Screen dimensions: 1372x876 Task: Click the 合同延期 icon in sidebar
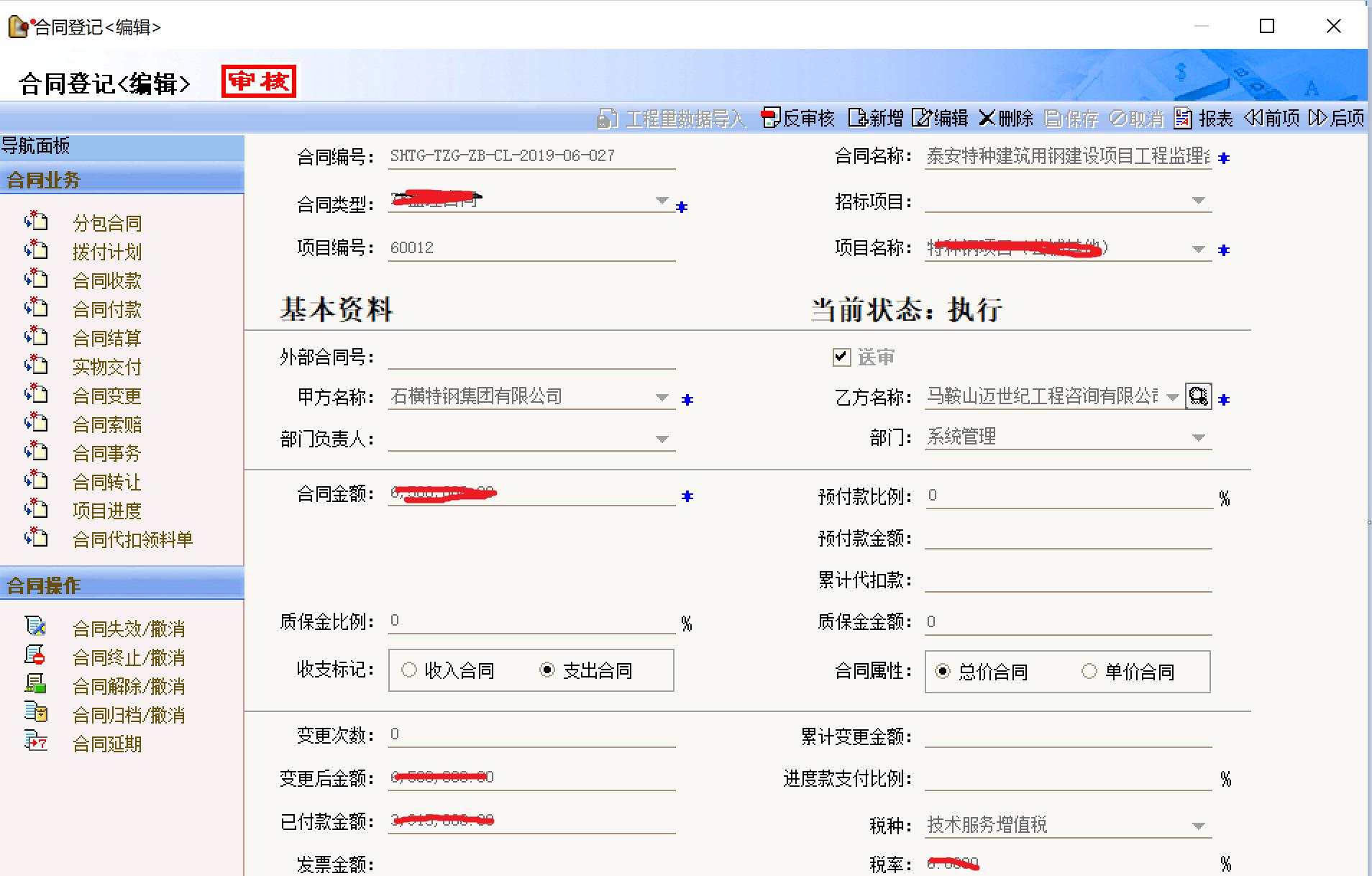[x=36, y=741]
